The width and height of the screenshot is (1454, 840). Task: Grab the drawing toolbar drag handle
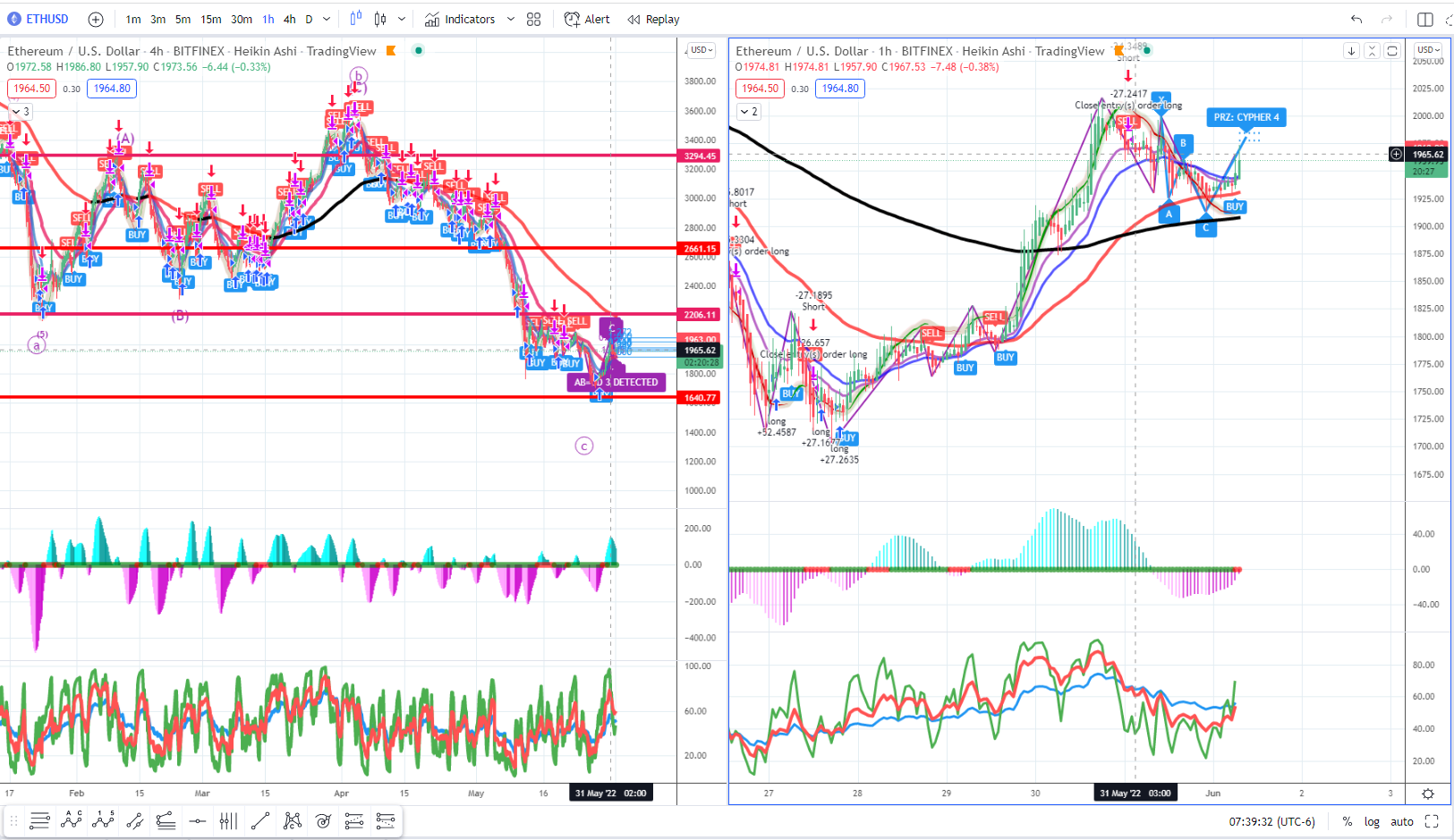pyautogui.click(x=13, y=820)
